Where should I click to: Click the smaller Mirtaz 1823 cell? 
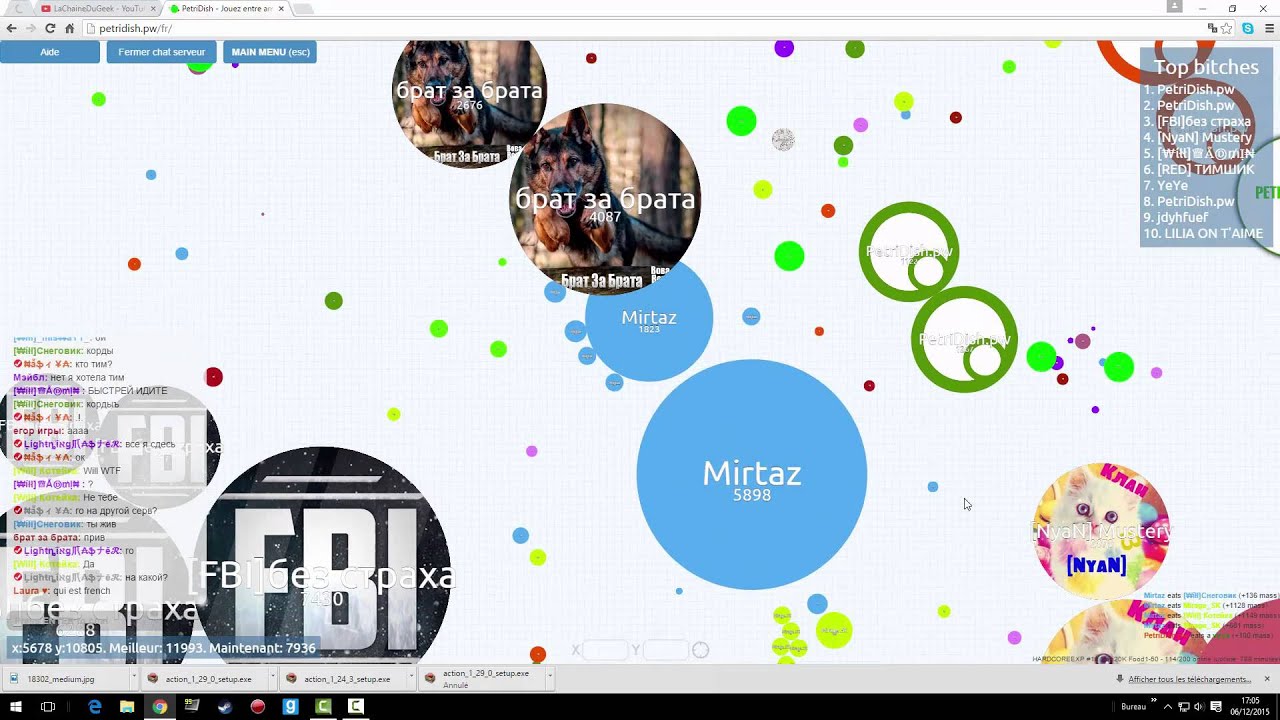tap(649, 318)
